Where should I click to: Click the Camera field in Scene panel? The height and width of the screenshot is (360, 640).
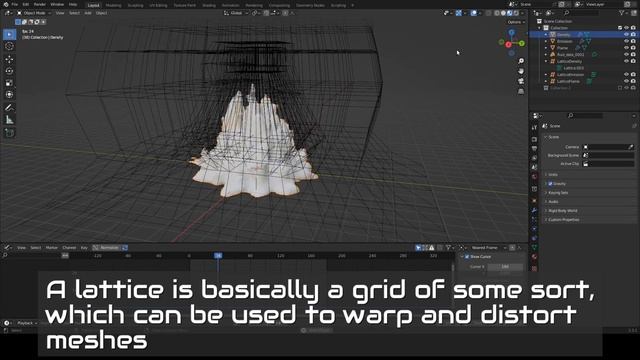click(608, 147)
